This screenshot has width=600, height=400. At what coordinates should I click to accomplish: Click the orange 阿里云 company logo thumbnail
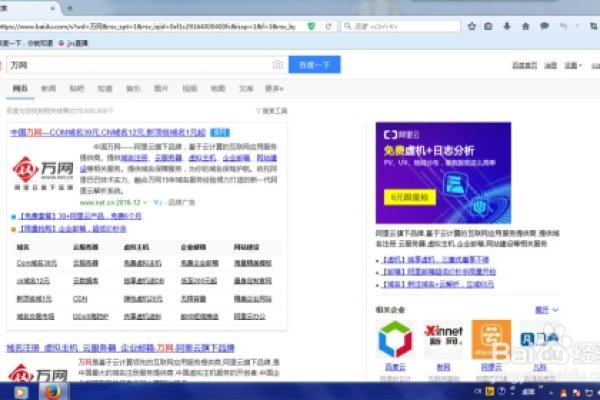pos(491,340)
